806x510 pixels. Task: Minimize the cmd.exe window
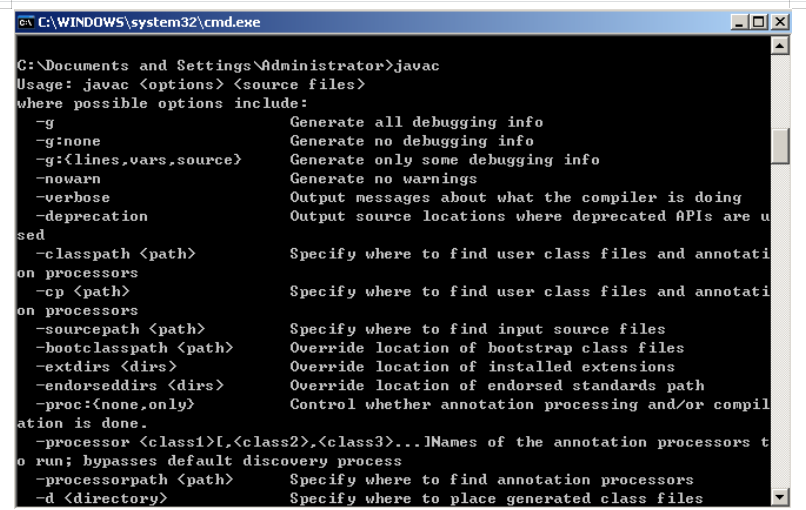tap(739, 22)
